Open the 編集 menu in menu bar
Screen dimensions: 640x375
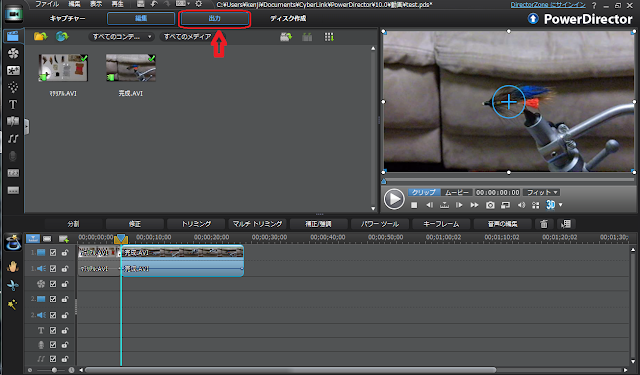click(x=74, y=4)
